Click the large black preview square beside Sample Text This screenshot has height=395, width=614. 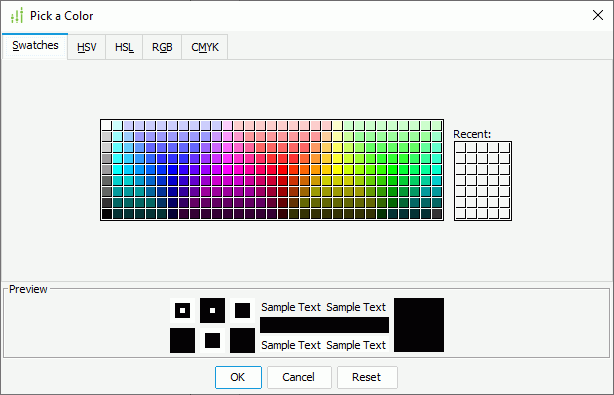(x=419, y=325)
